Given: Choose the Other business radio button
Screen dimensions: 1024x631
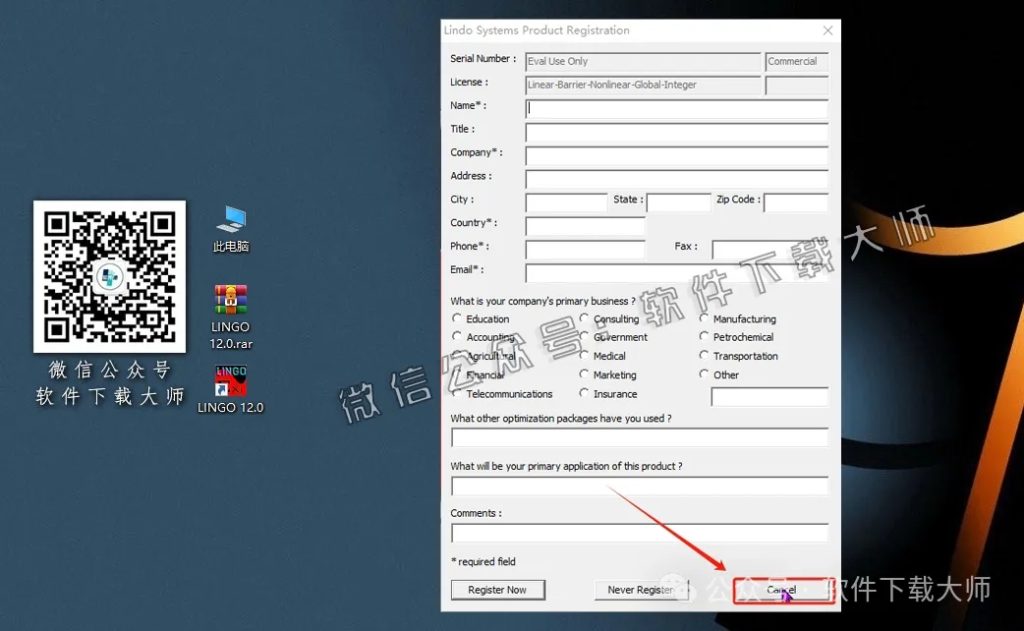Looking at the screenshot, I should pyautogui.click(x=705, y=375).
